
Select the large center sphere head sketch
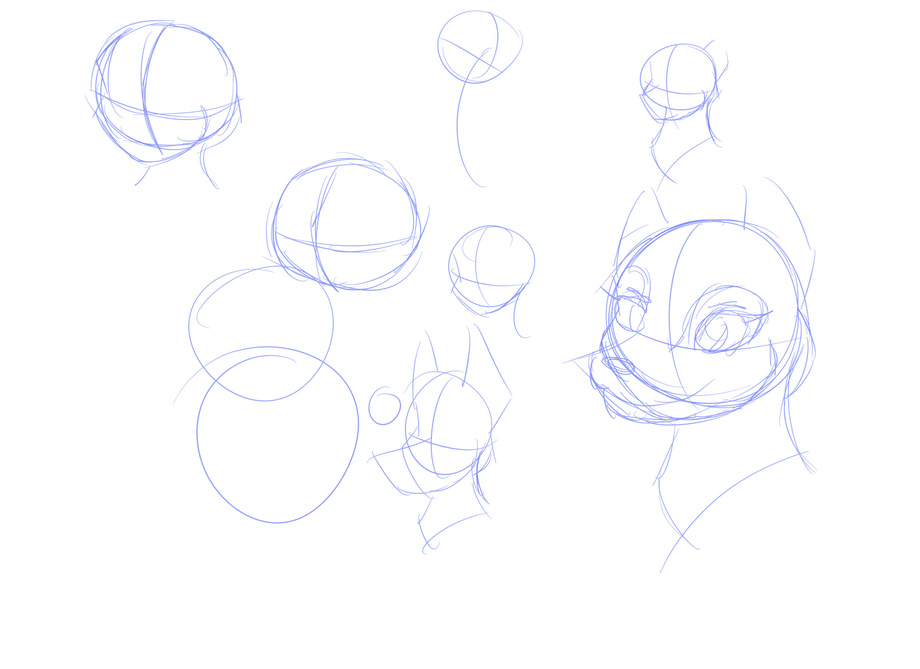pyautogui.click(x=345, y=225)
